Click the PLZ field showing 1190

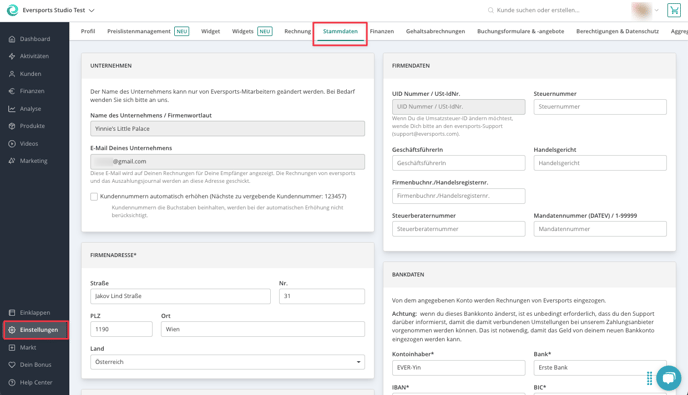[x=121, y=329]
